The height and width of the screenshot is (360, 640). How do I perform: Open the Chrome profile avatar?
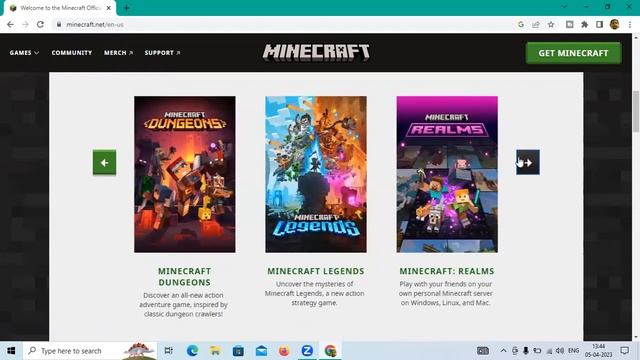pyautogui.click(x=614, y=24)
